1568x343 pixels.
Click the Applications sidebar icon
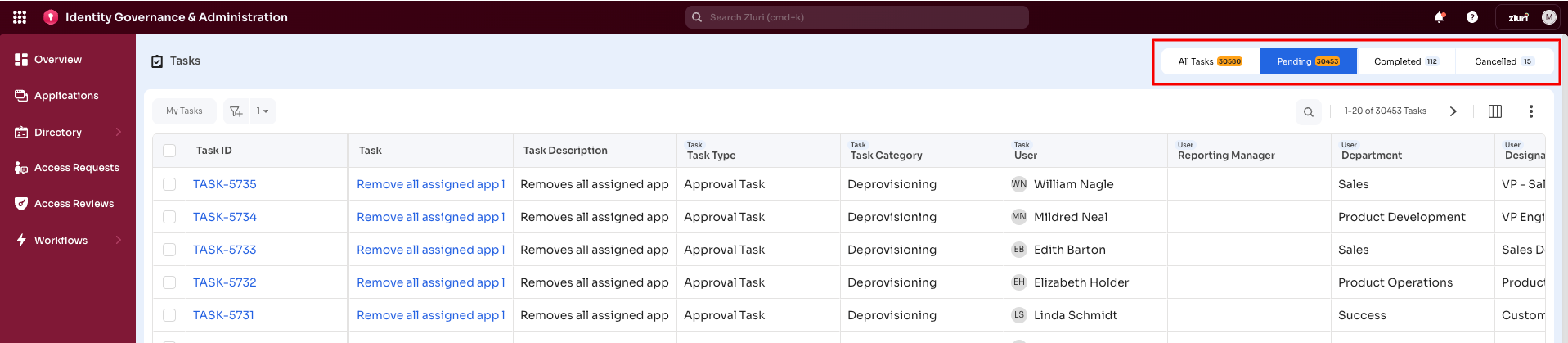click(x=21, y=96)
